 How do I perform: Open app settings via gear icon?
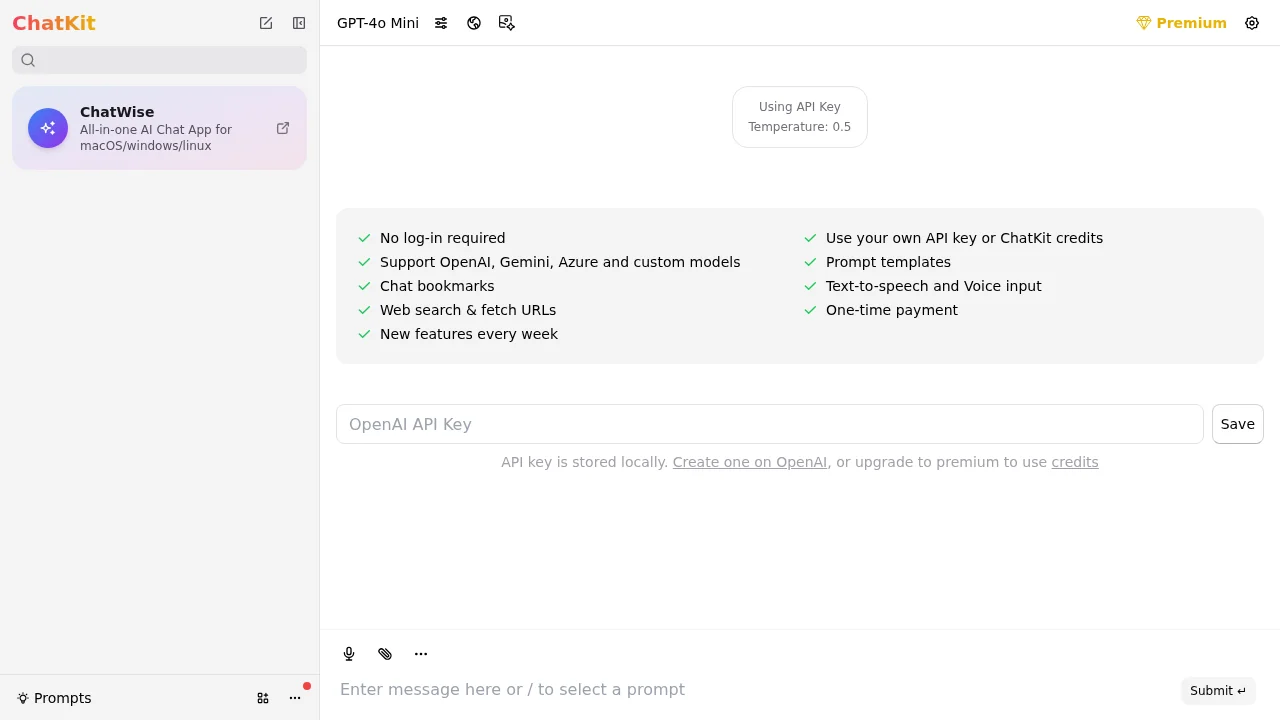click(1252, 22)
